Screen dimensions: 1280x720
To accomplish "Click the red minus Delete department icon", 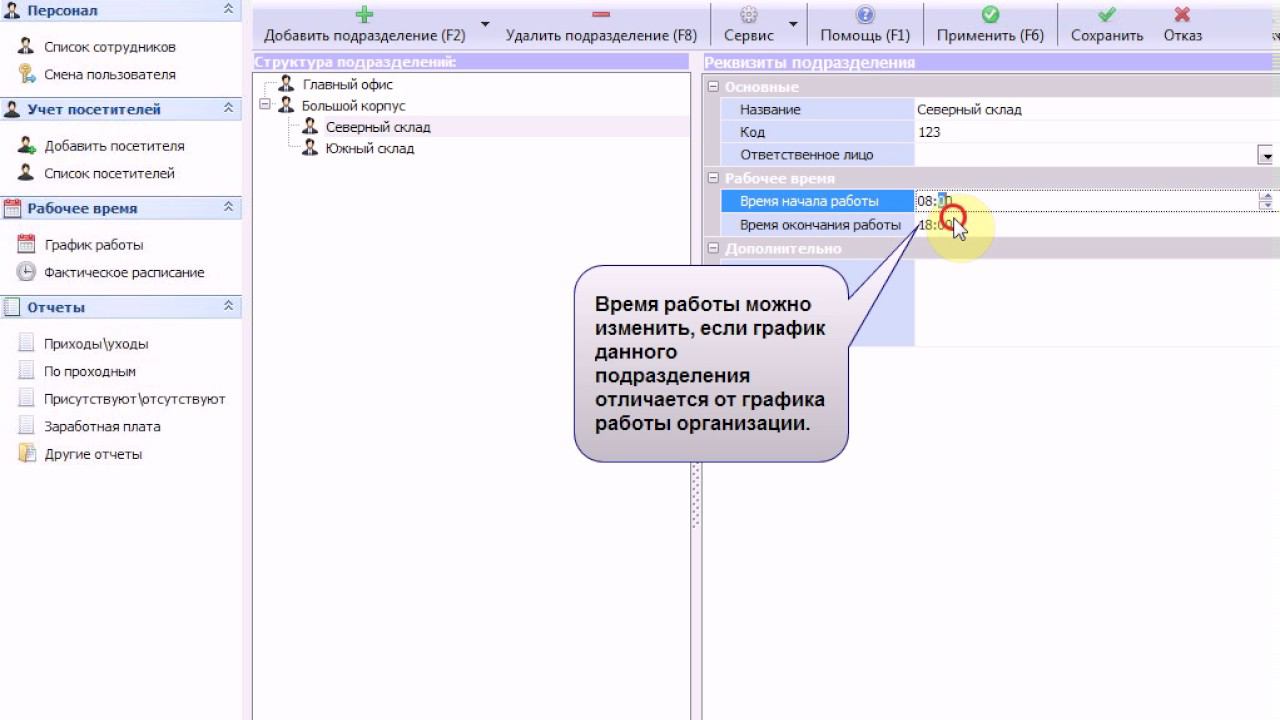I will tap(601, 14).
